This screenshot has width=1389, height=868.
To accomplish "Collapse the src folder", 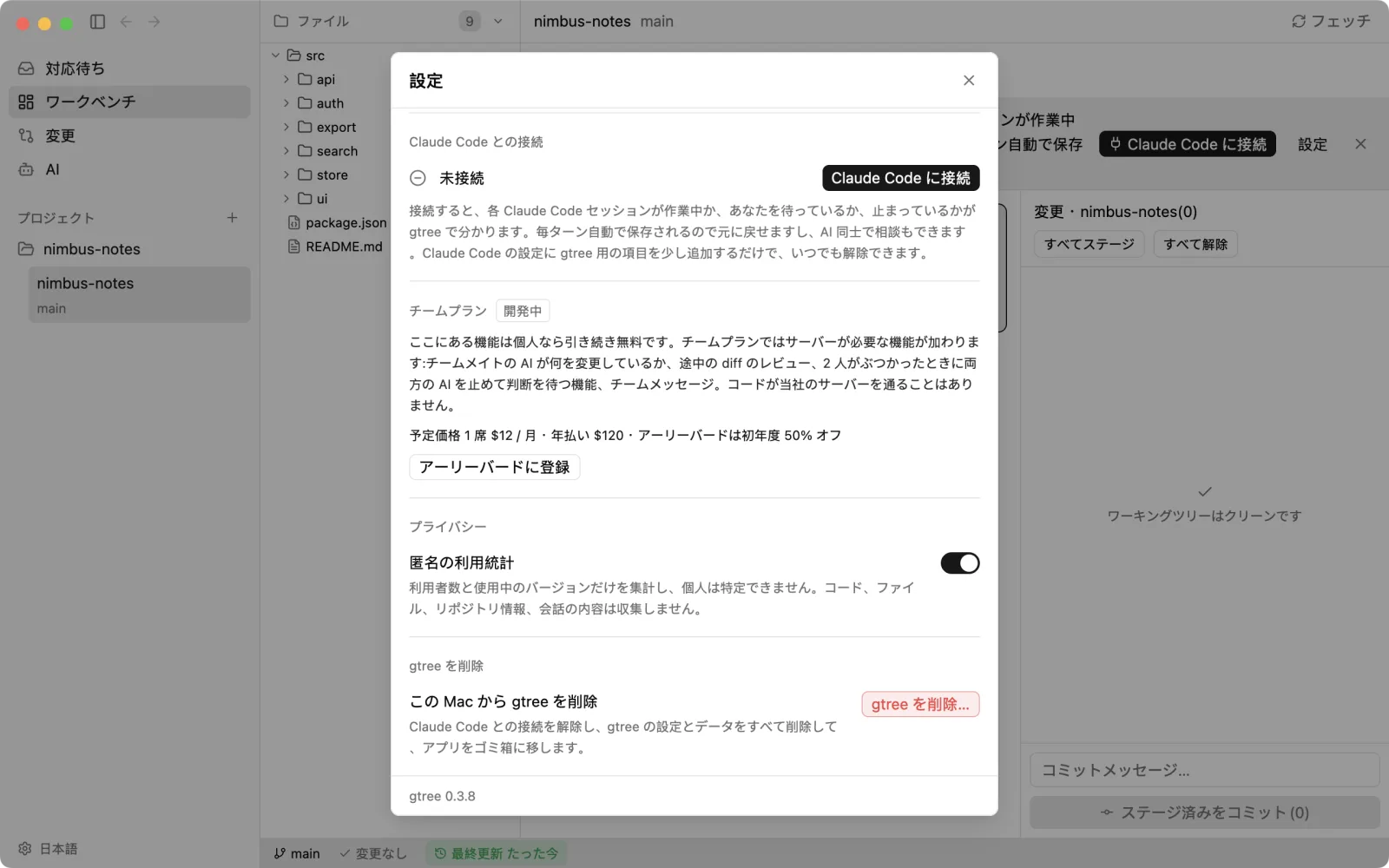I will [275, 56].
